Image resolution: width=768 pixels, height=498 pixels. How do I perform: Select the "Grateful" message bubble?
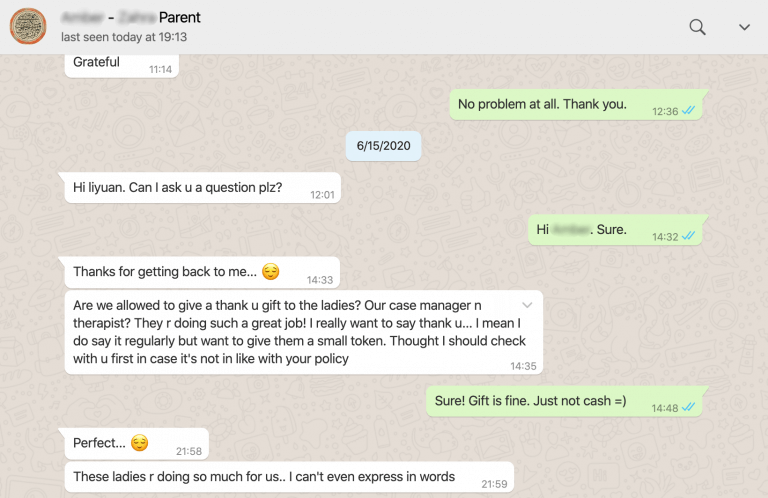click(97, 62)
